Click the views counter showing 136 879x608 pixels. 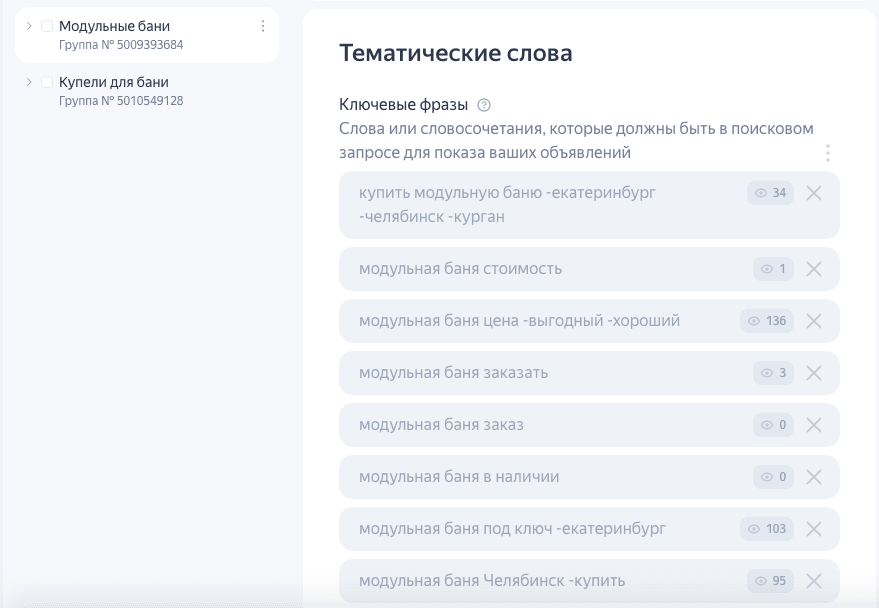767,321
